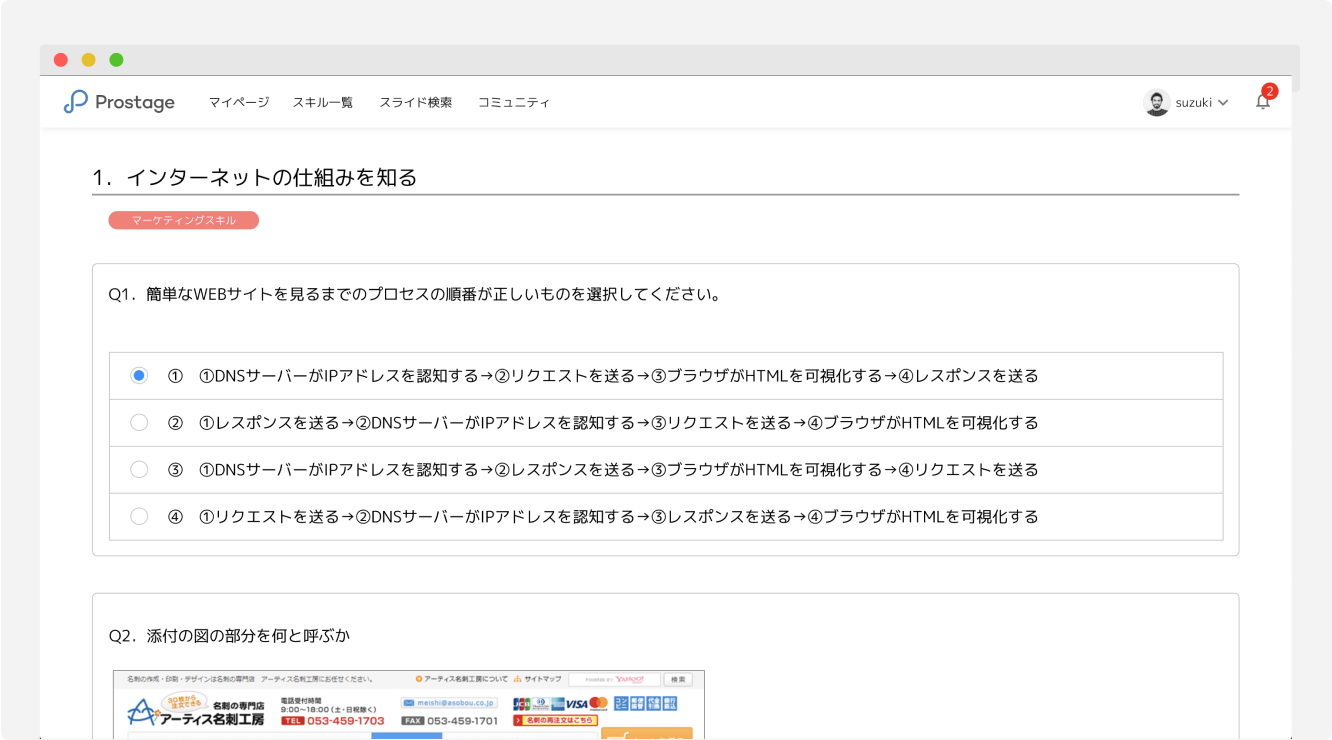
Task: Click the Q2 question 添付の図の部分を何と呼ぶか
Action: click(229, 636)
